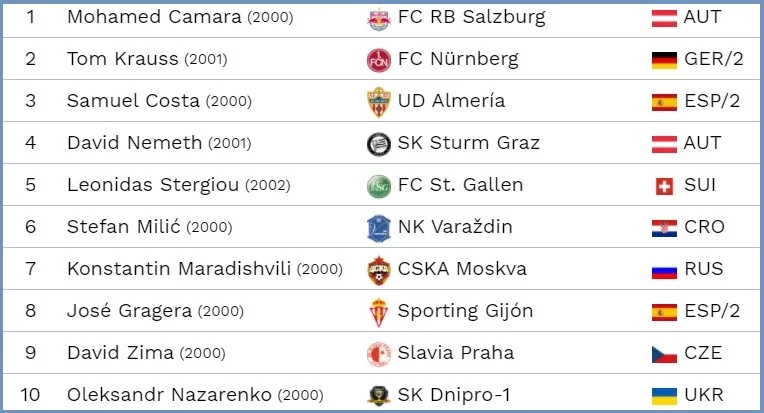Click the SK Sturm Graz logo
764x413 pixels.
[378, 144]
